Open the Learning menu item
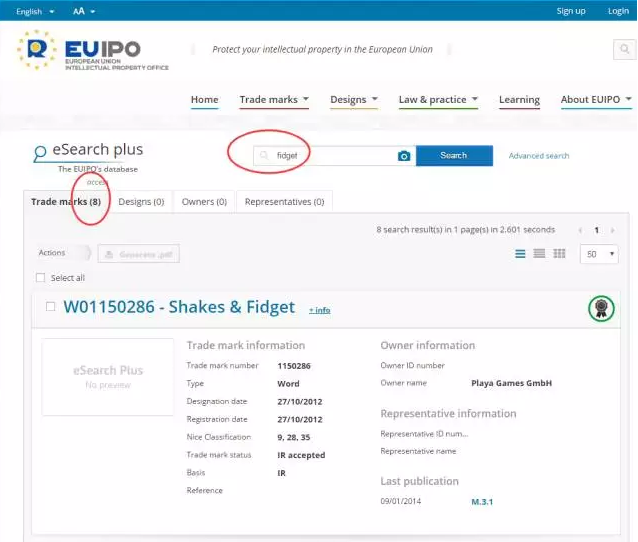This screenshot has height=542, width=638. [x=519, y=100]
